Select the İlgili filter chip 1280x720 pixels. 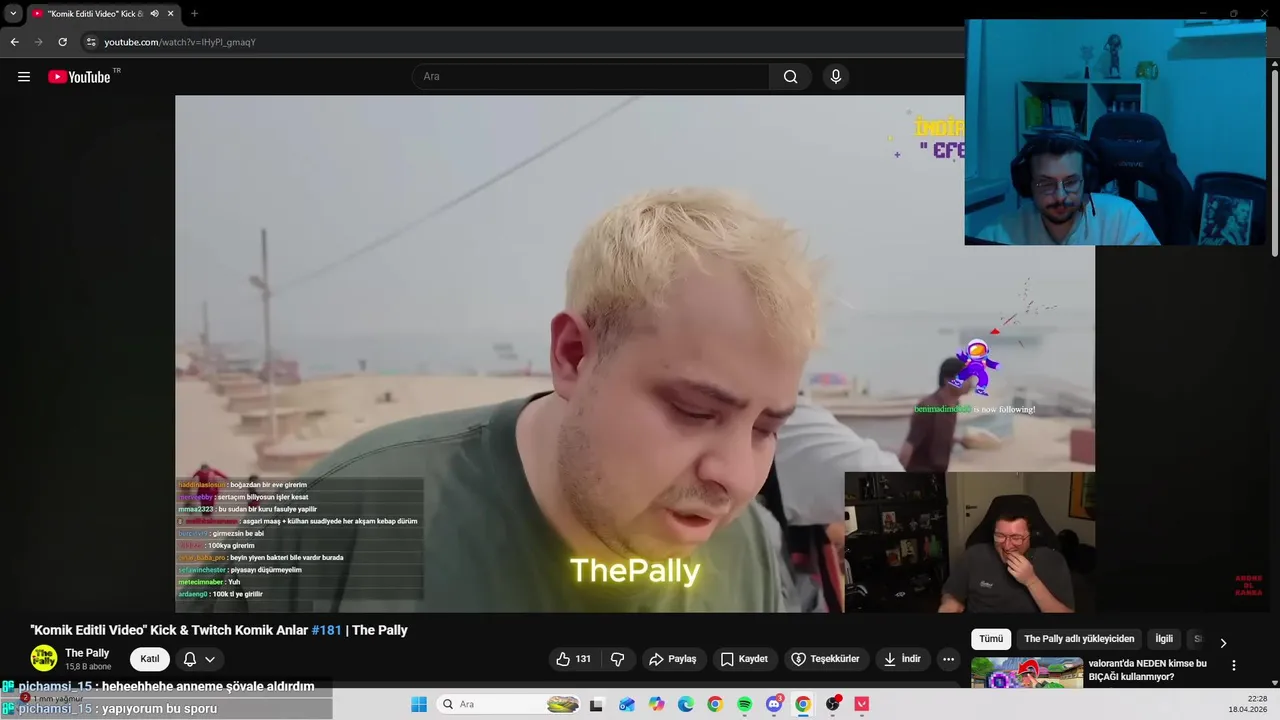click(x=1164, y=639)
